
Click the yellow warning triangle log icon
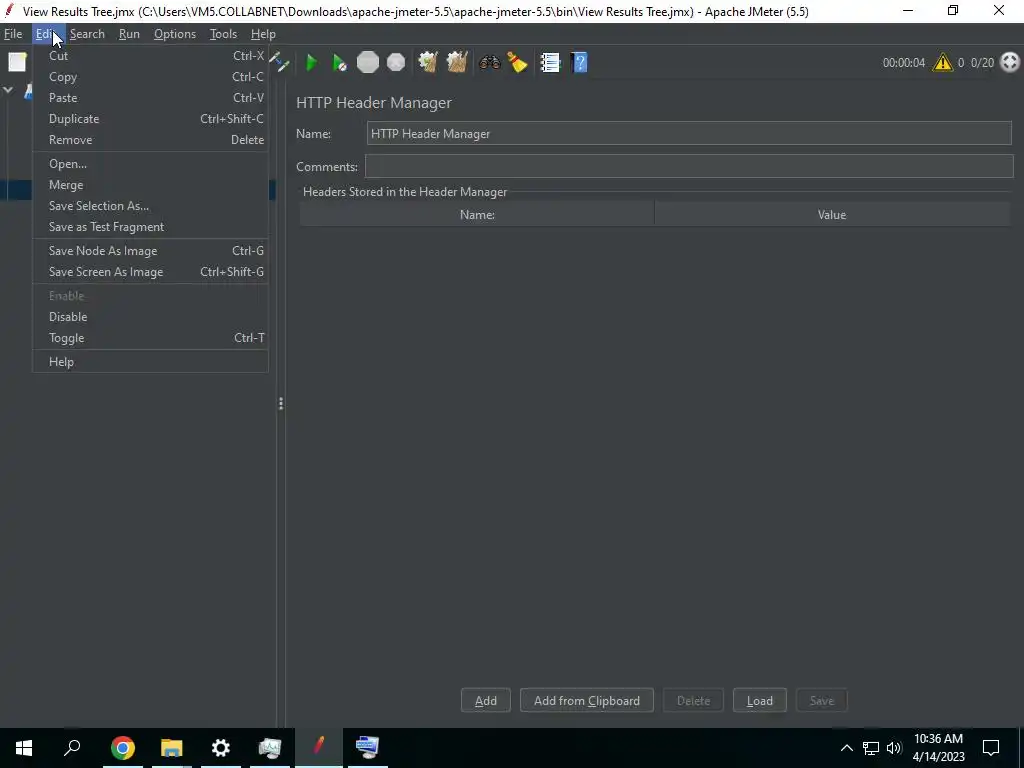[942, 63]
